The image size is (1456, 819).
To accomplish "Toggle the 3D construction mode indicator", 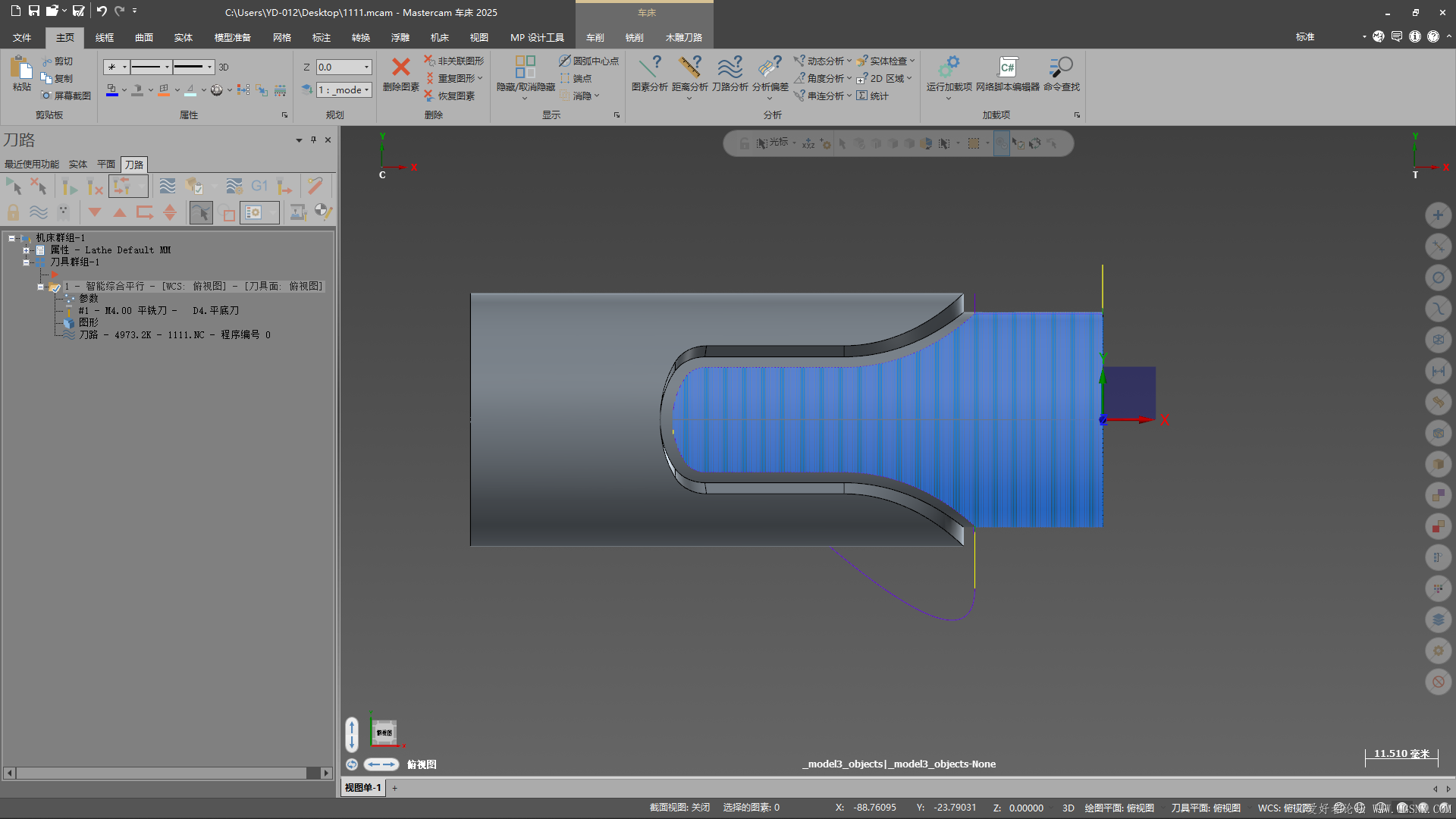I will [224, 67].
